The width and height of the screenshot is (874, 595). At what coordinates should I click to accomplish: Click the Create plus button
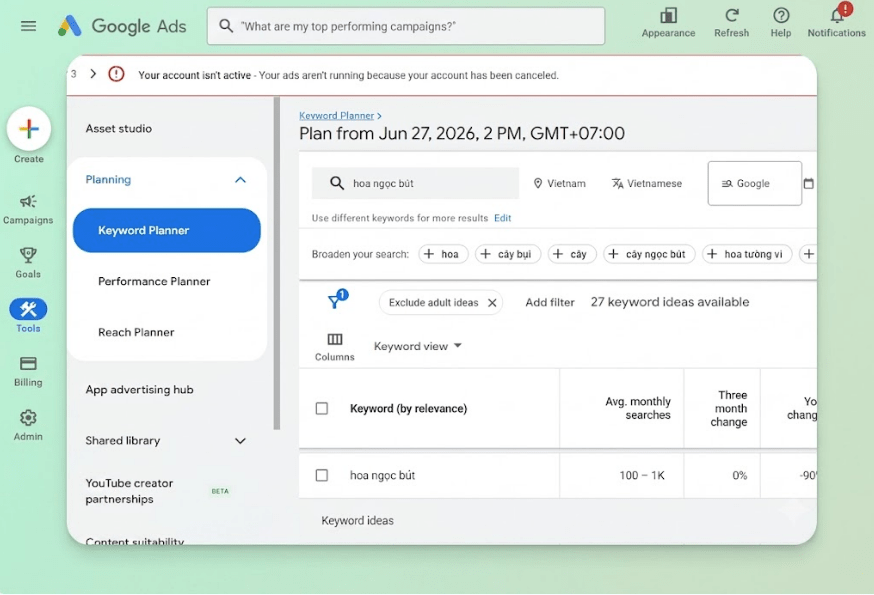point(28,129)
